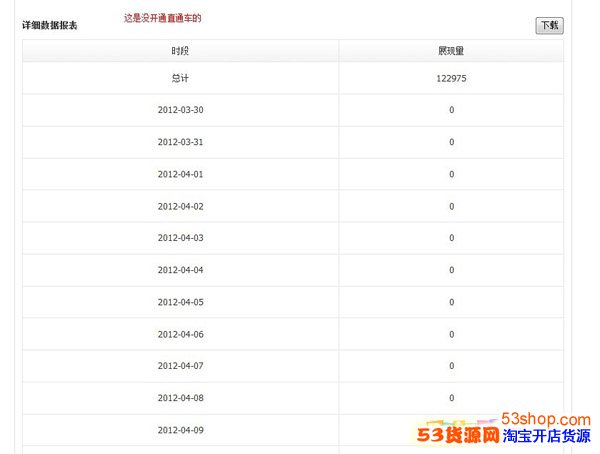
Task: Click the 0 value in 2012-03-31 row
Action: pos(452,142)
